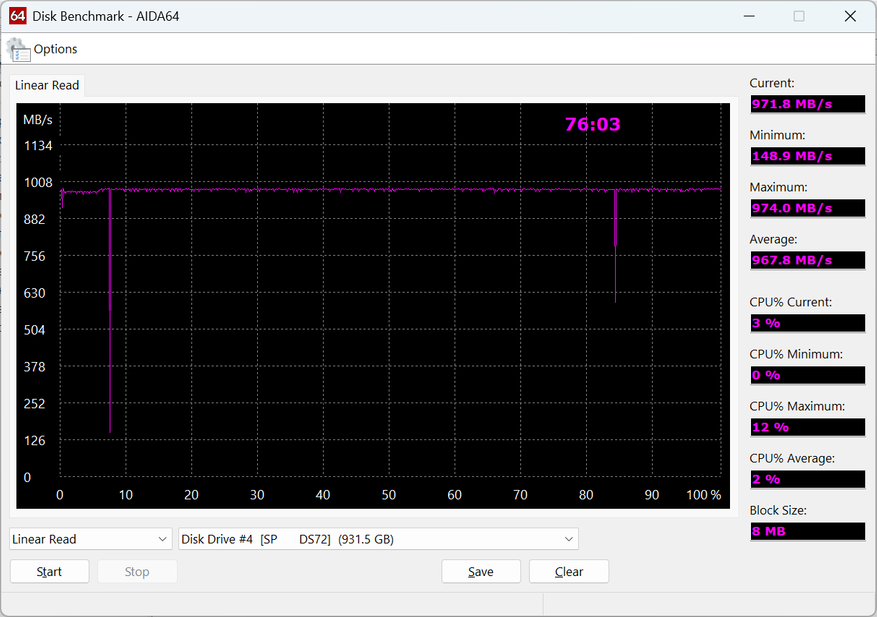Click the 1134 label on the graph axis

38,145
